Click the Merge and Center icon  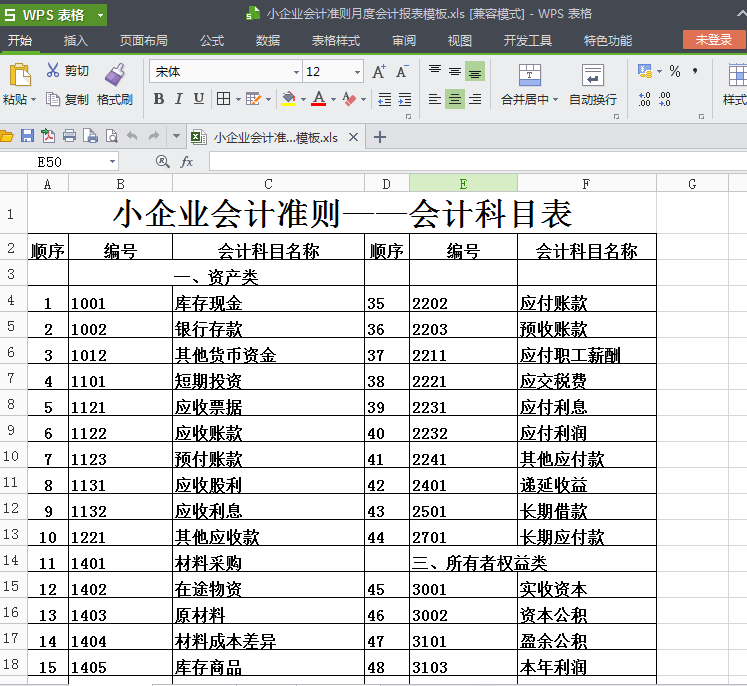click(x=530, y=75)
